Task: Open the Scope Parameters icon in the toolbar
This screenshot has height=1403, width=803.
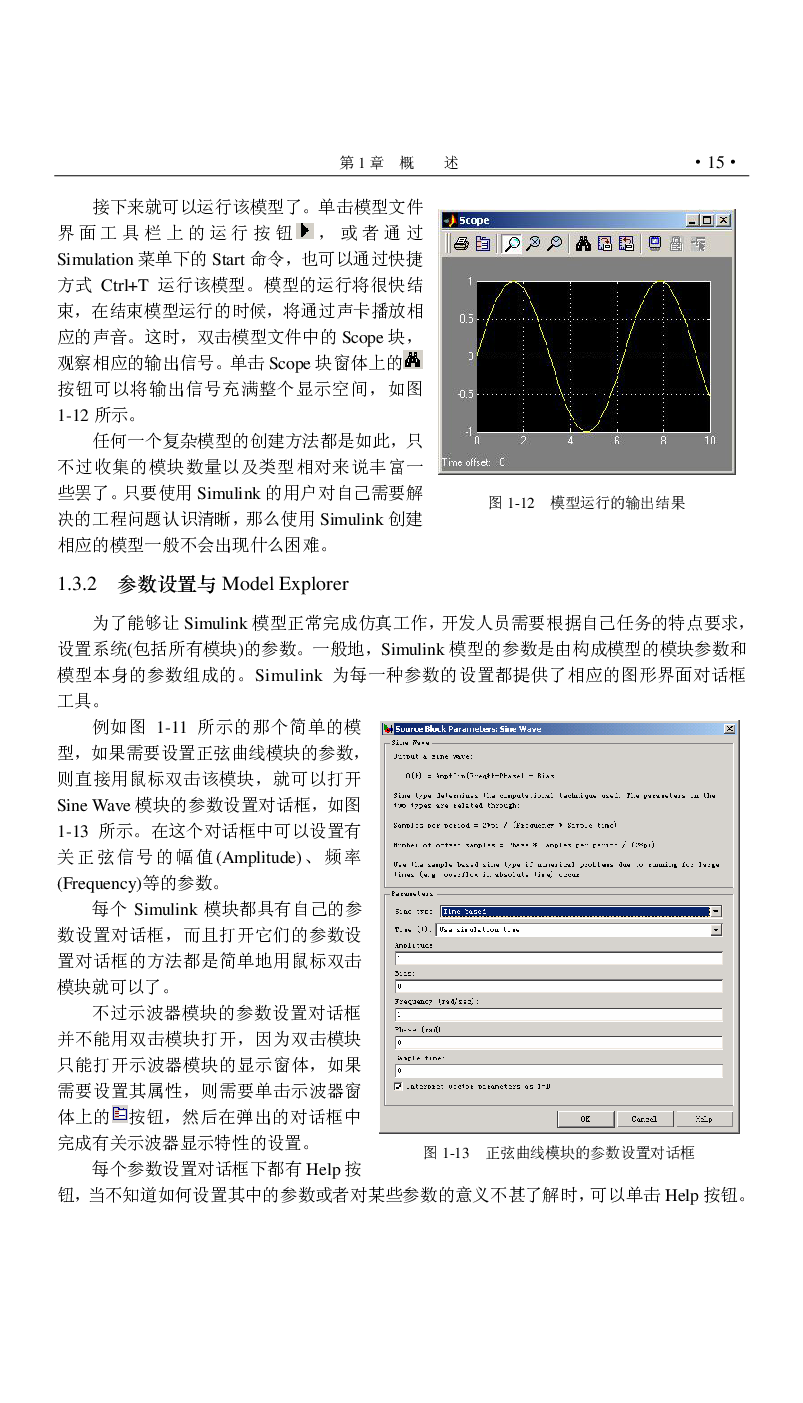Action: click(x=483, y=243)
